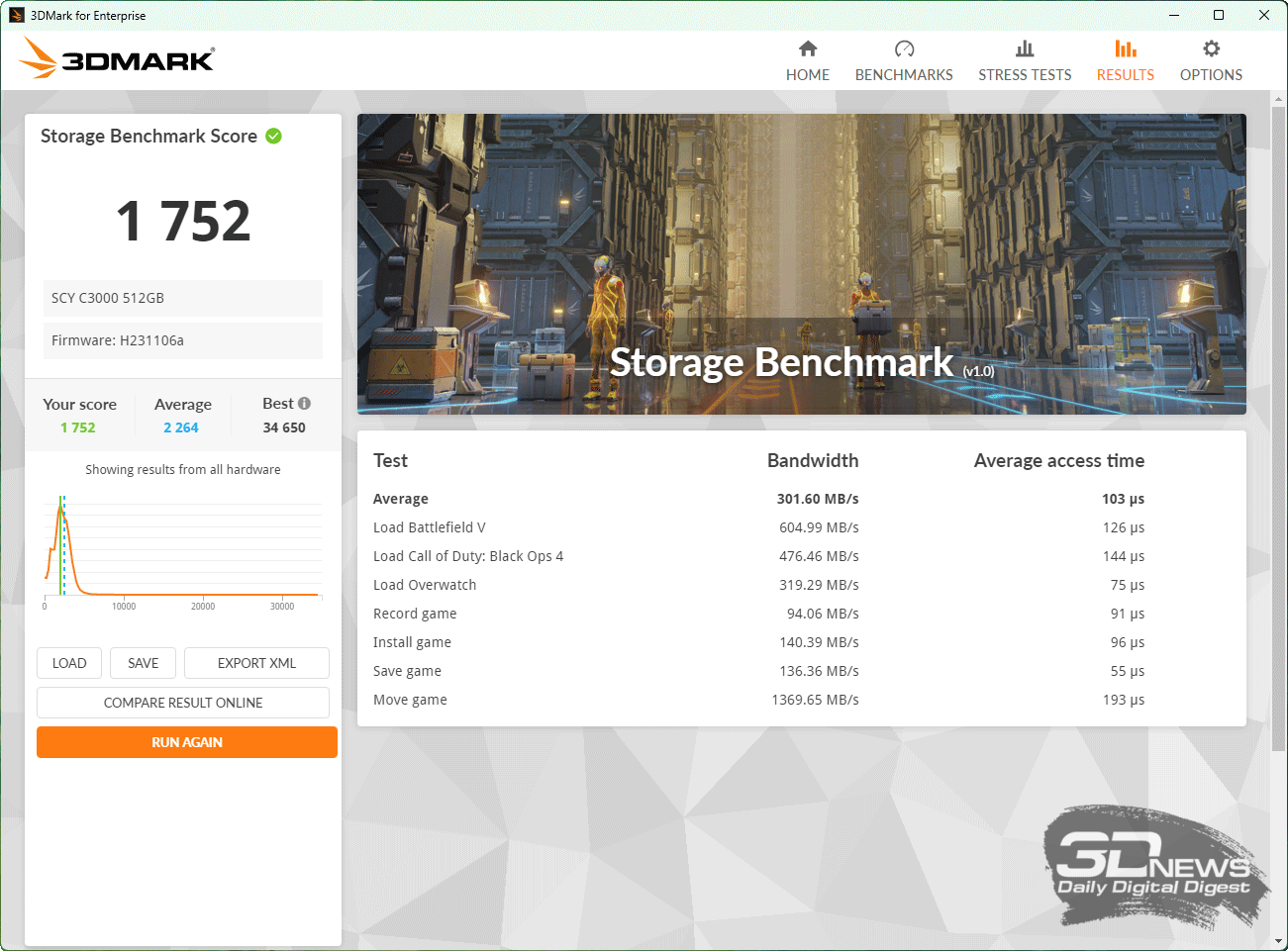Open Results via orange bars icon
This screenshot has width=1288, height=951.
tap(1126, 48)
